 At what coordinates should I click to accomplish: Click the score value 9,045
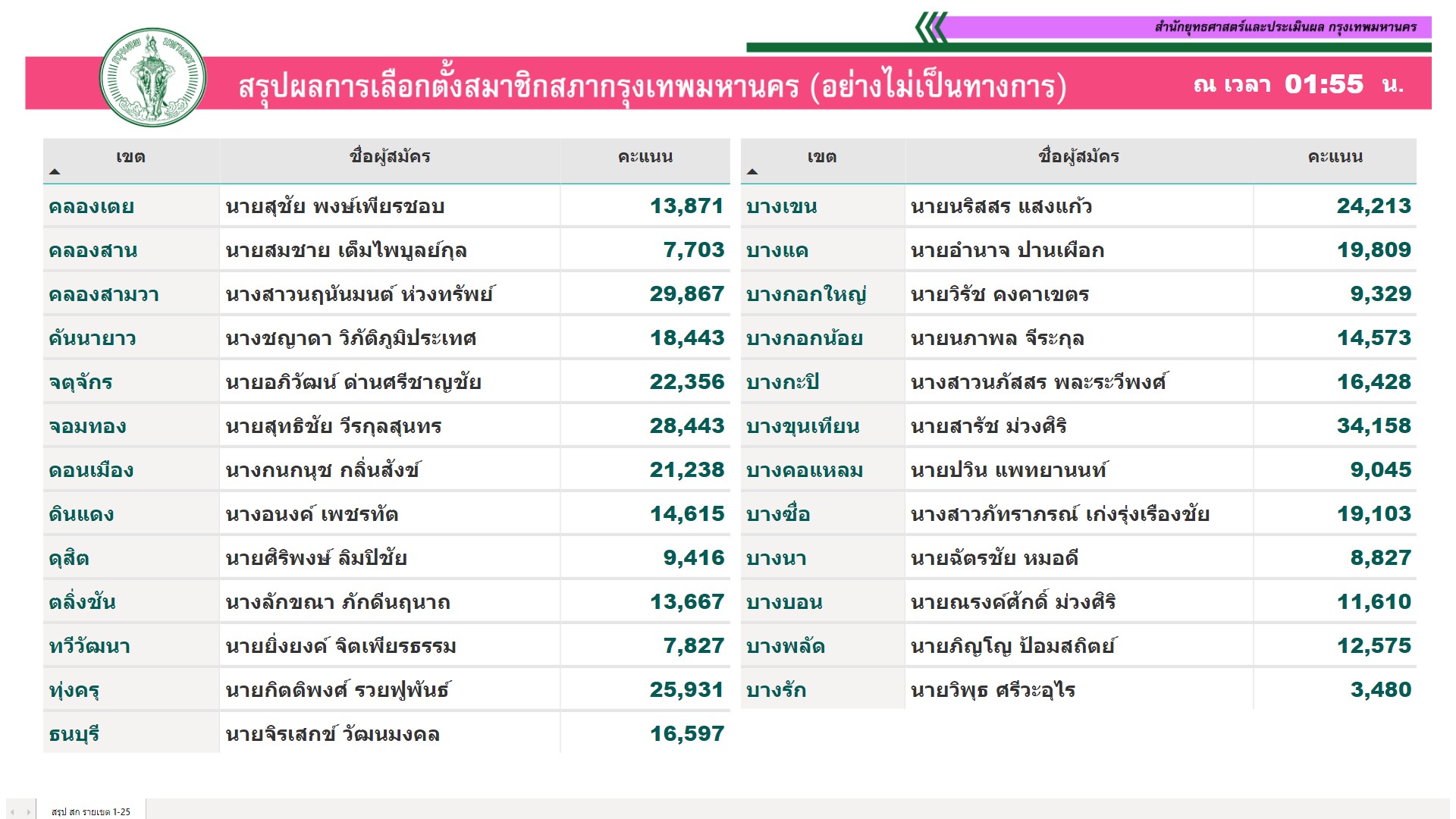coord(1381,470)
